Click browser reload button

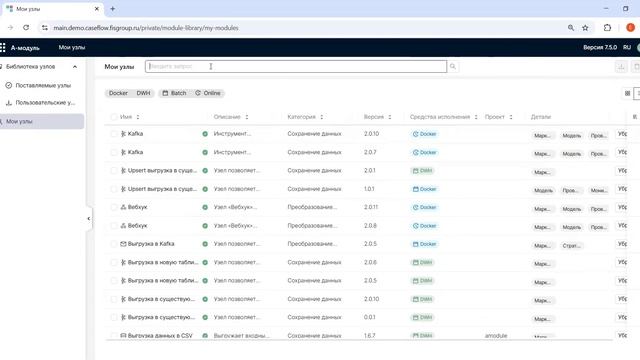(26, 28)
